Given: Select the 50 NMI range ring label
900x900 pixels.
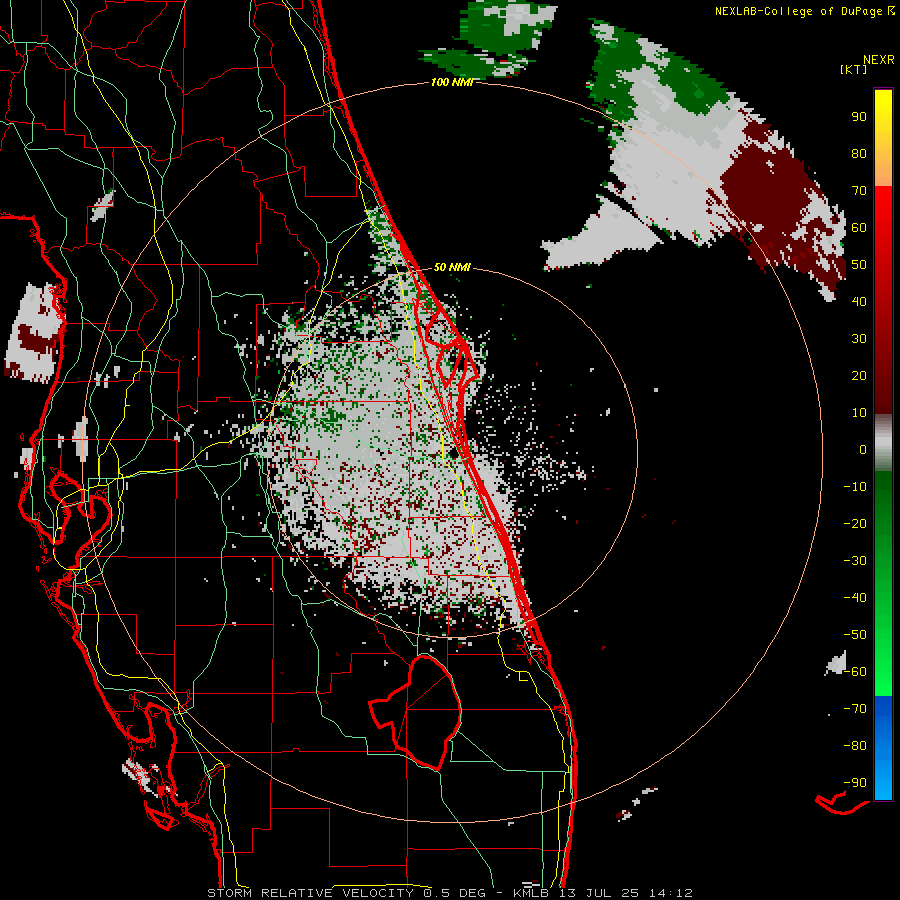Looking at the screenshot, I should point(452,267).
